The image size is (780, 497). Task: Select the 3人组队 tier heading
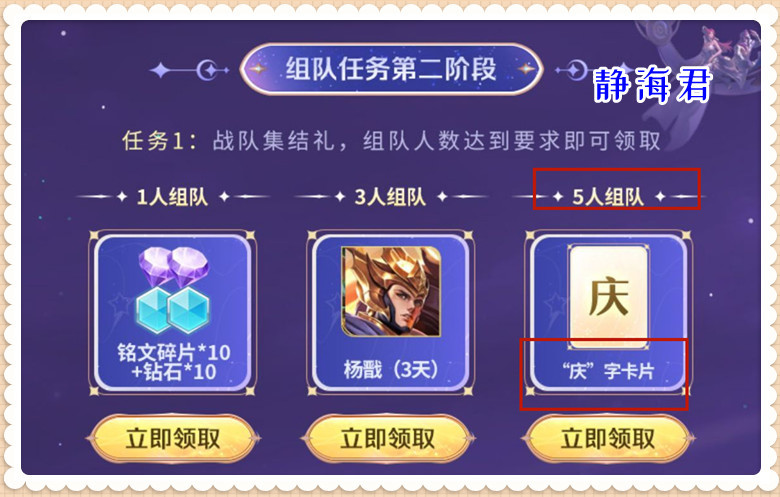point(390,197)
